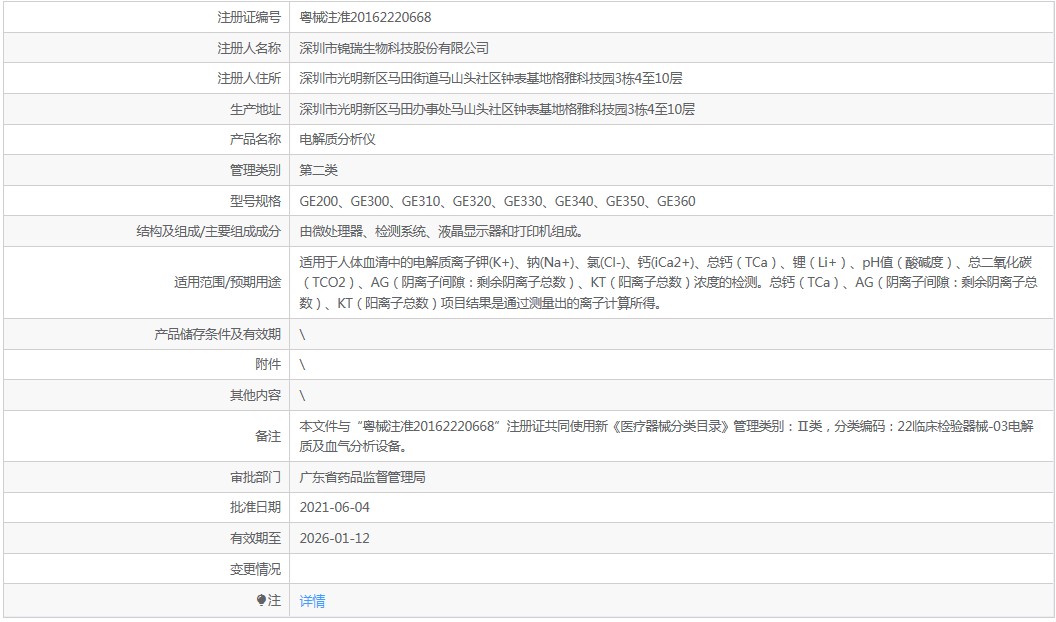Screen dimensions: 1056x622
Task: Click the 变更情况 label
Action: 255,569
